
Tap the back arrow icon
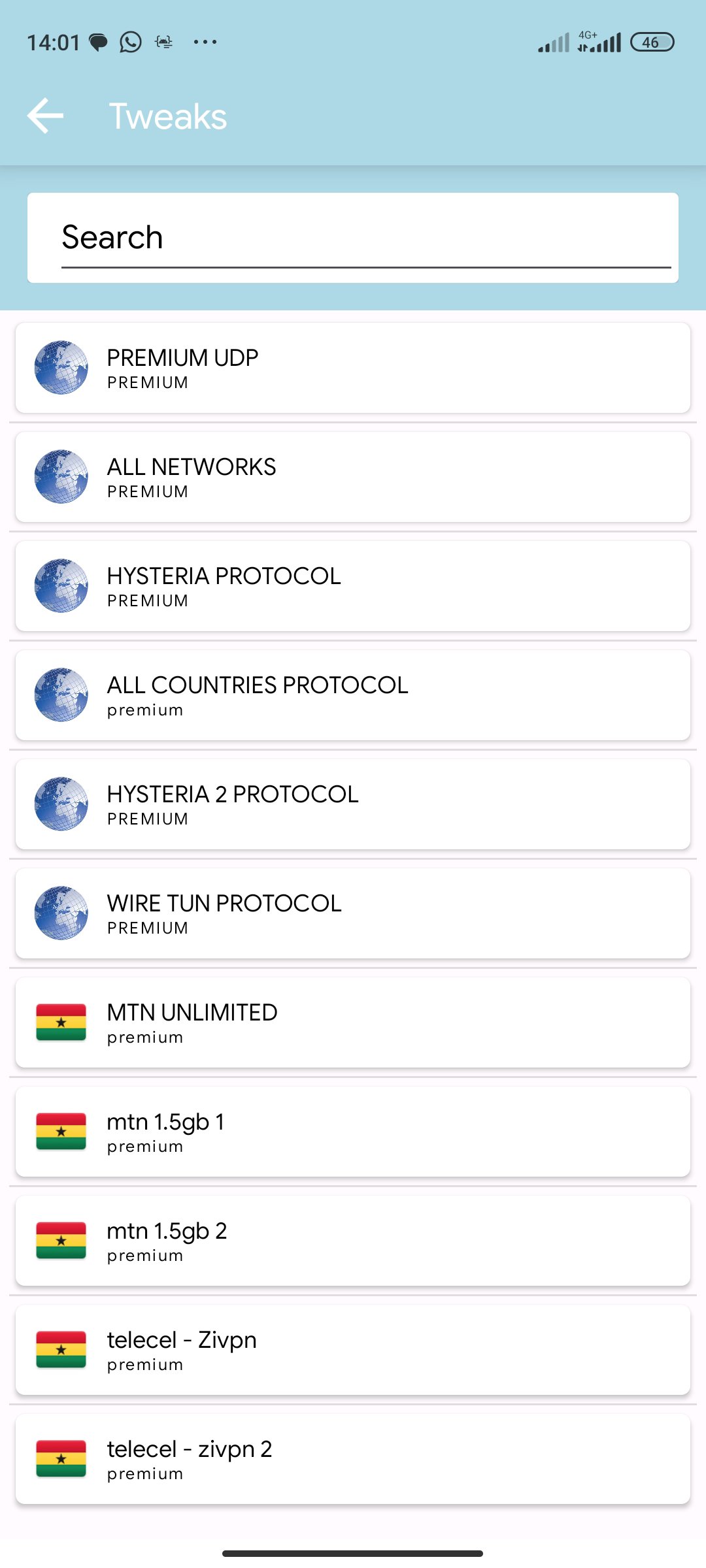pos(45,116)
